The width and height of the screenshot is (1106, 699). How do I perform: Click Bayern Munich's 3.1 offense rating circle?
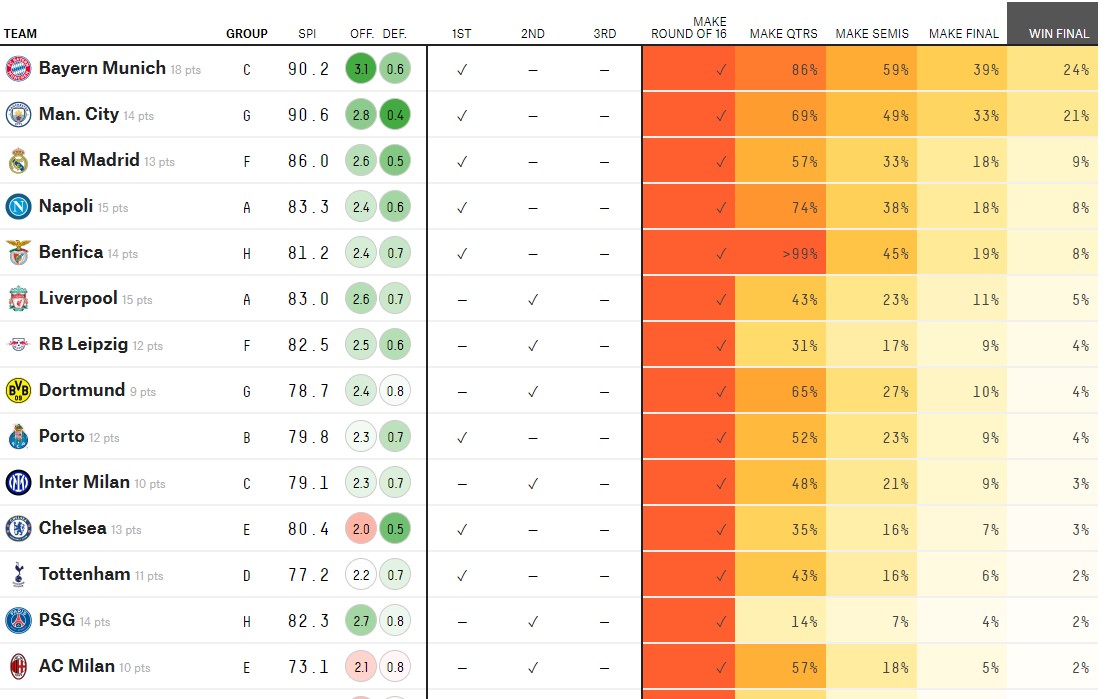[361, 69]
